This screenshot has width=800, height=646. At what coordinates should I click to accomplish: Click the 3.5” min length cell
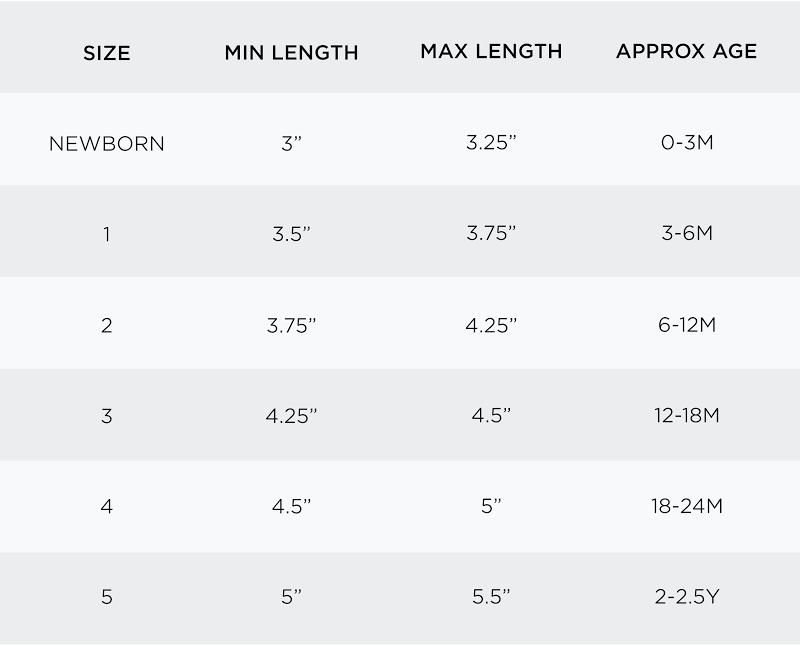coord(291,234)
